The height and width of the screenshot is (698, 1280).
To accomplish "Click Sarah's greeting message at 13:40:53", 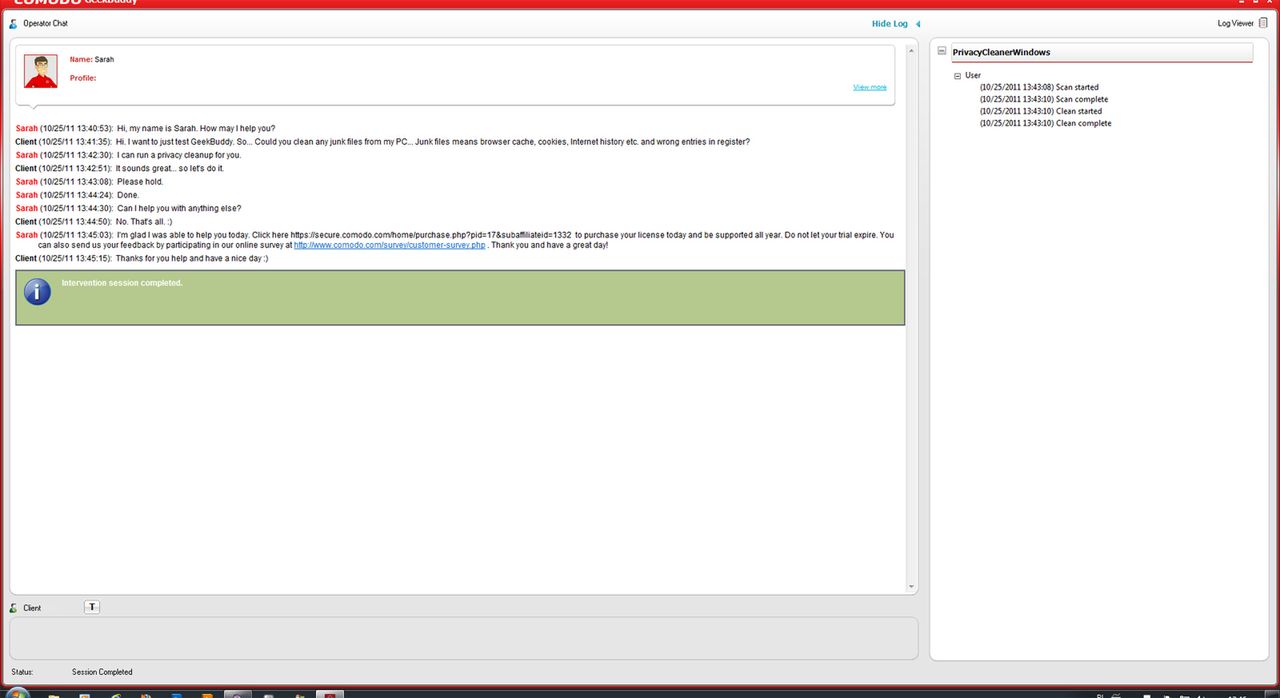I will [x=145, y=129].
